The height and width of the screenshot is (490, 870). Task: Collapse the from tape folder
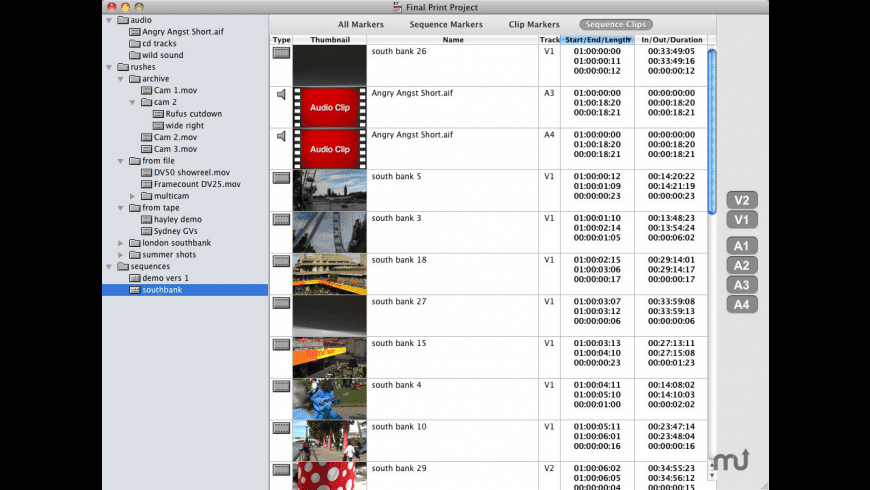[121, 208]
